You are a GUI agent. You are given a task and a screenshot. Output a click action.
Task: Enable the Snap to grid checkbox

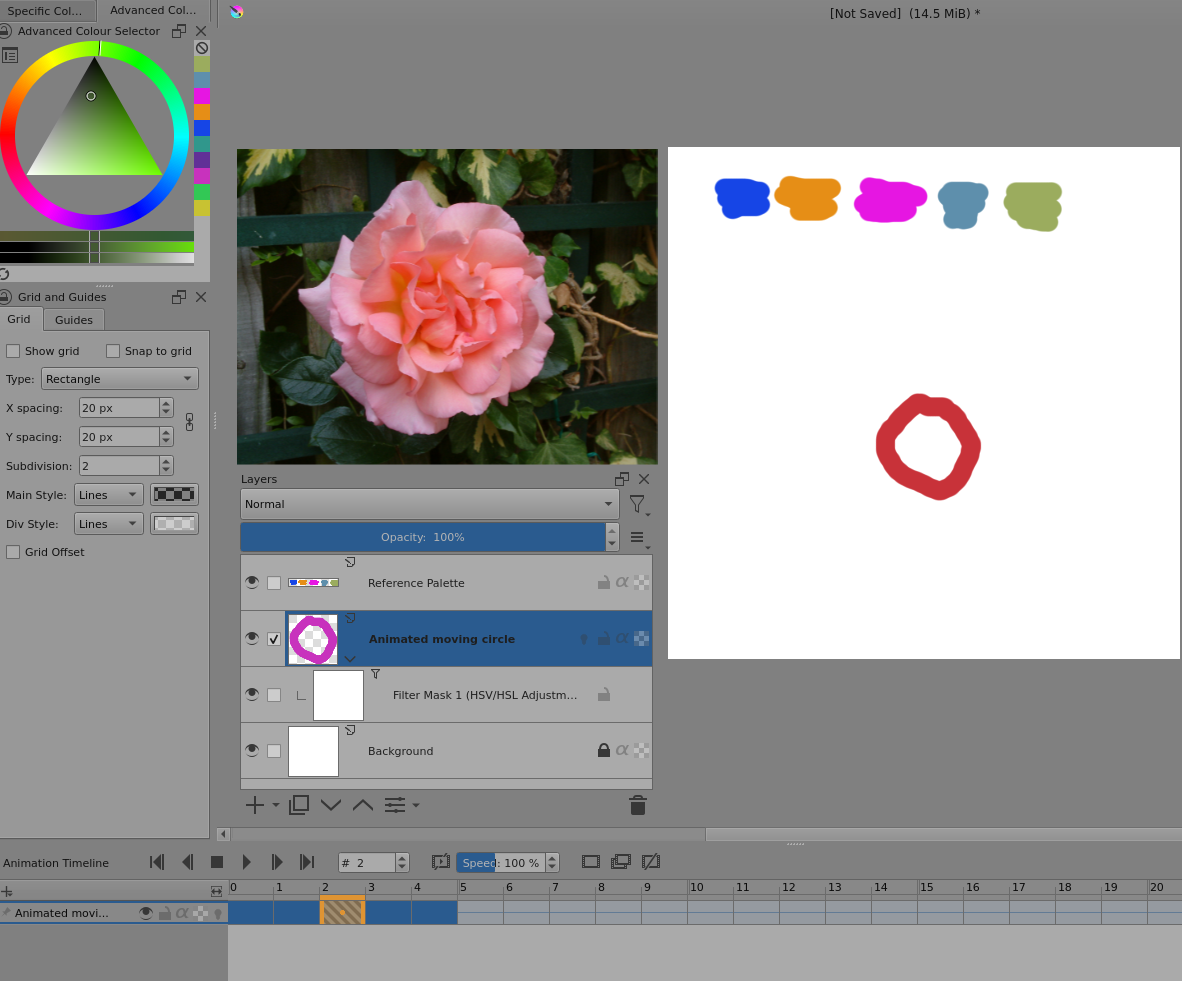[x=113, y=351]
